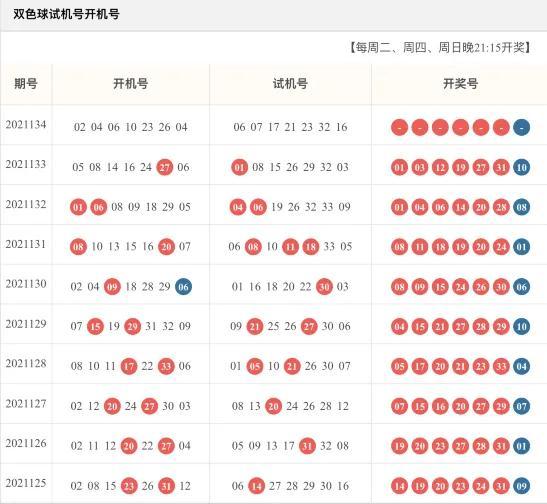
Task: Click red ball 09 in 2021130 开机号
Action: click(112, 287)
